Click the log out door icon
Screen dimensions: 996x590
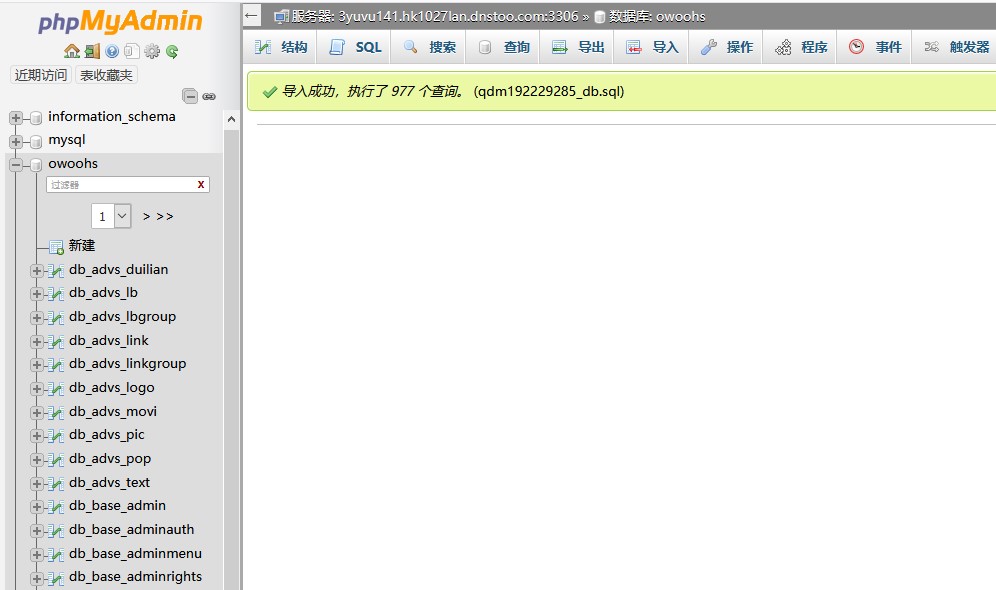tap(91, 51)
